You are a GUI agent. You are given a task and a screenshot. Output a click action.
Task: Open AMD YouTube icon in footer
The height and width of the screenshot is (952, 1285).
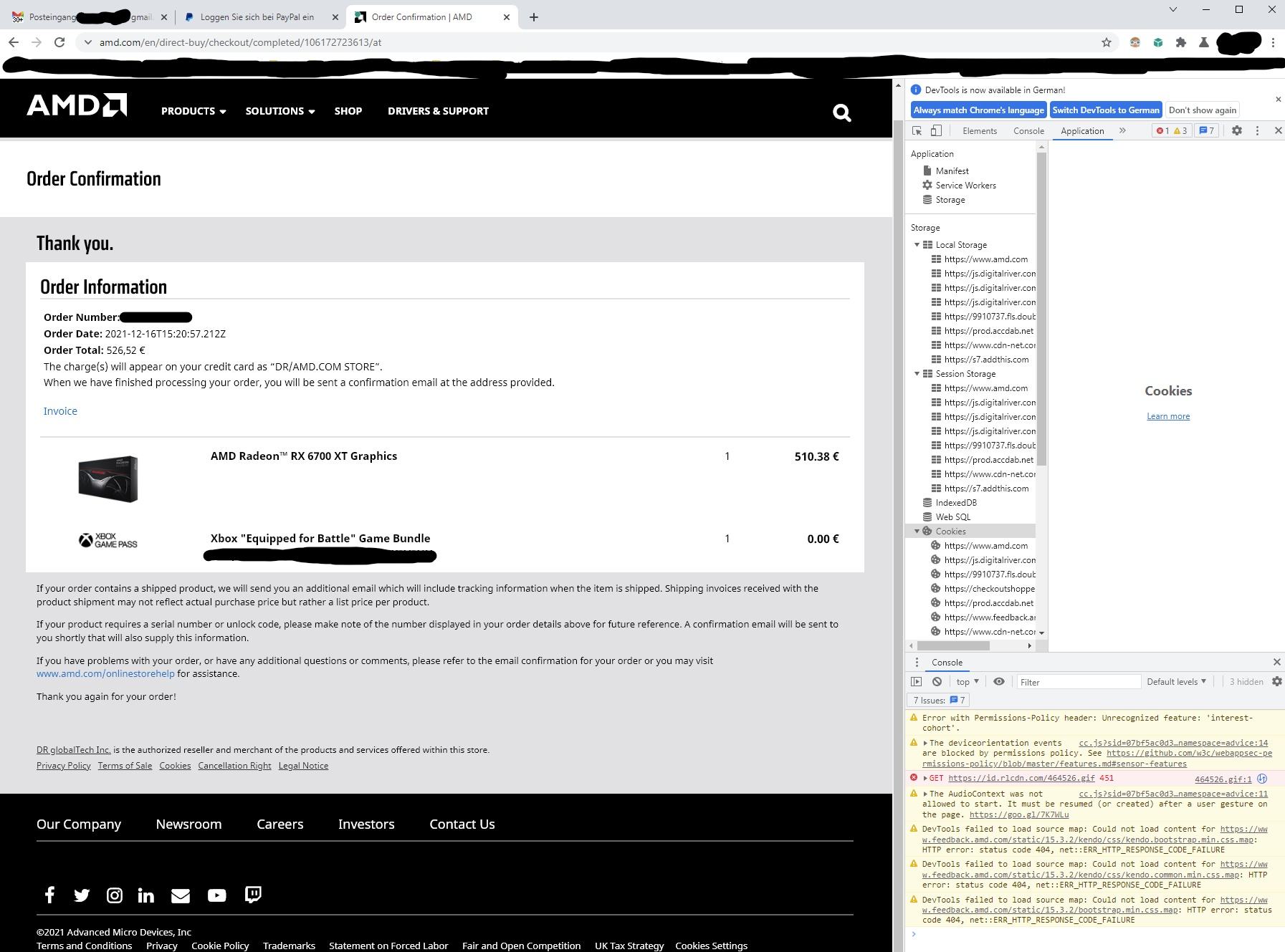point(216,895)
